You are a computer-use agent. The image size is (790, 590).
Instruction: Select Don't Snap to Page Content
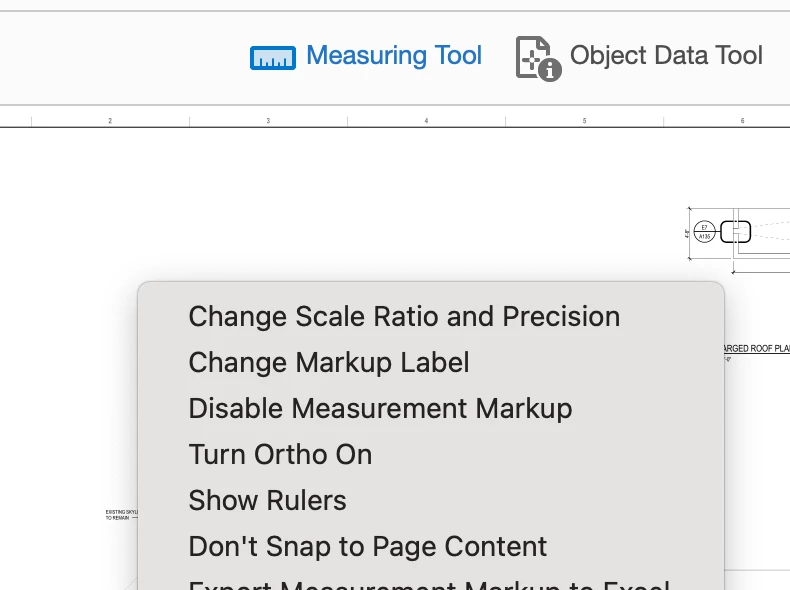(x=367, y=547)
